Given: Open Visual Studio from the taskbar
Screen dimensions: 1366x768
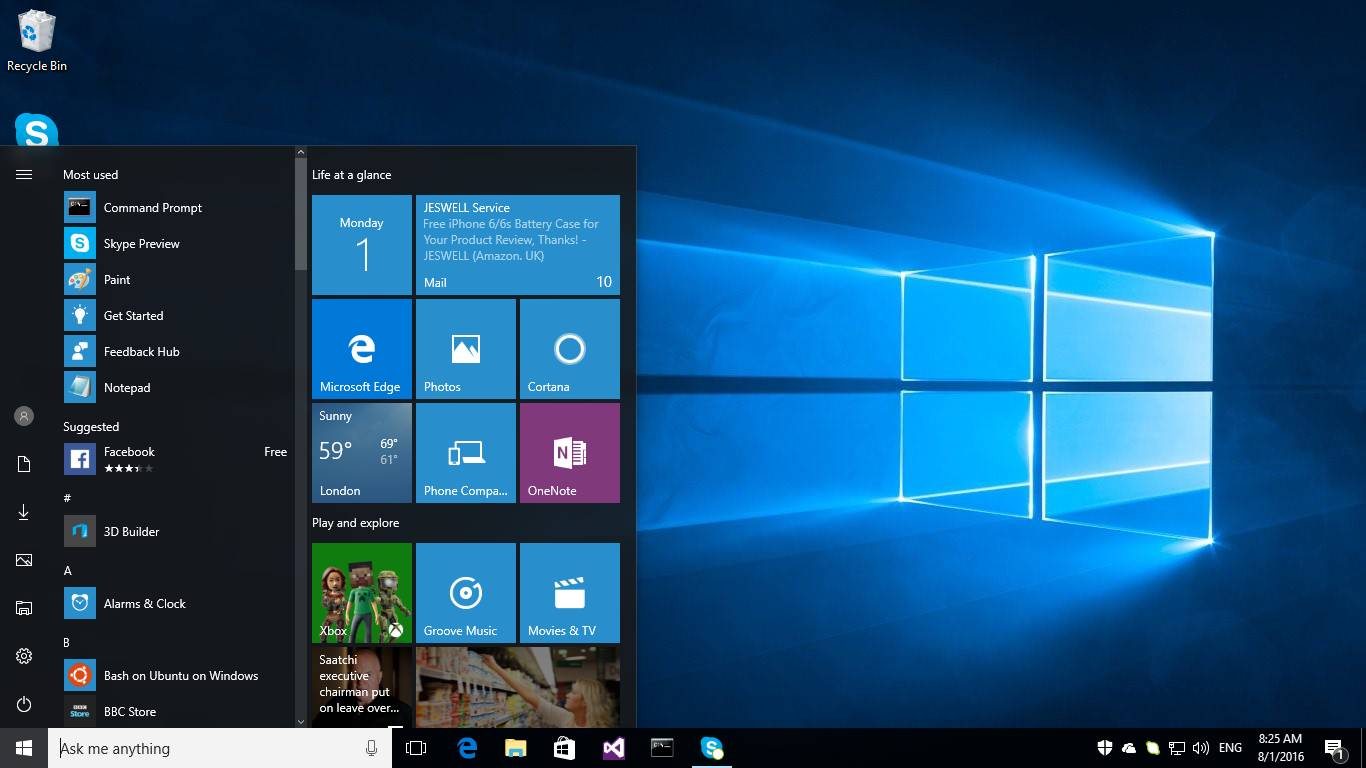Looking at the screenshot, I should pyautogui.click(x=613, y=748).
